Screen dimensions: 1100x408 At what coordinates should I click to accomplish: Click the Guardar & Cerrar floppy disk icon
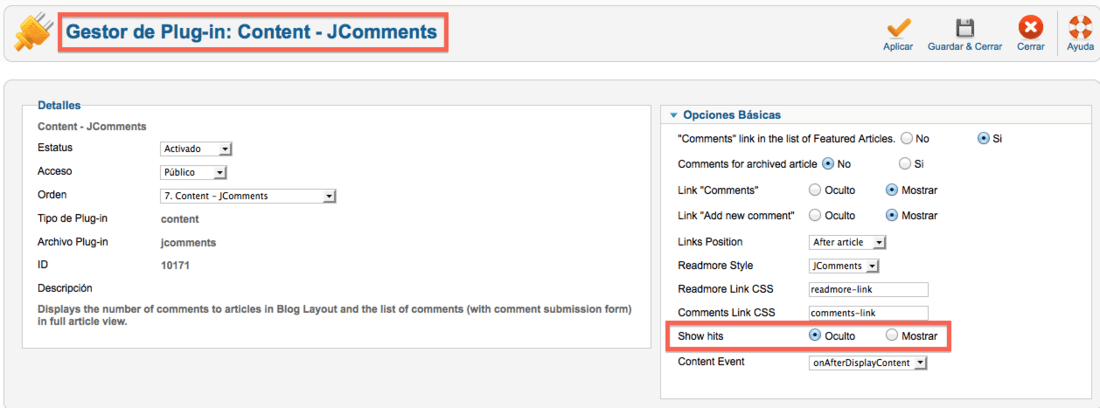click(x=965, y=28)
